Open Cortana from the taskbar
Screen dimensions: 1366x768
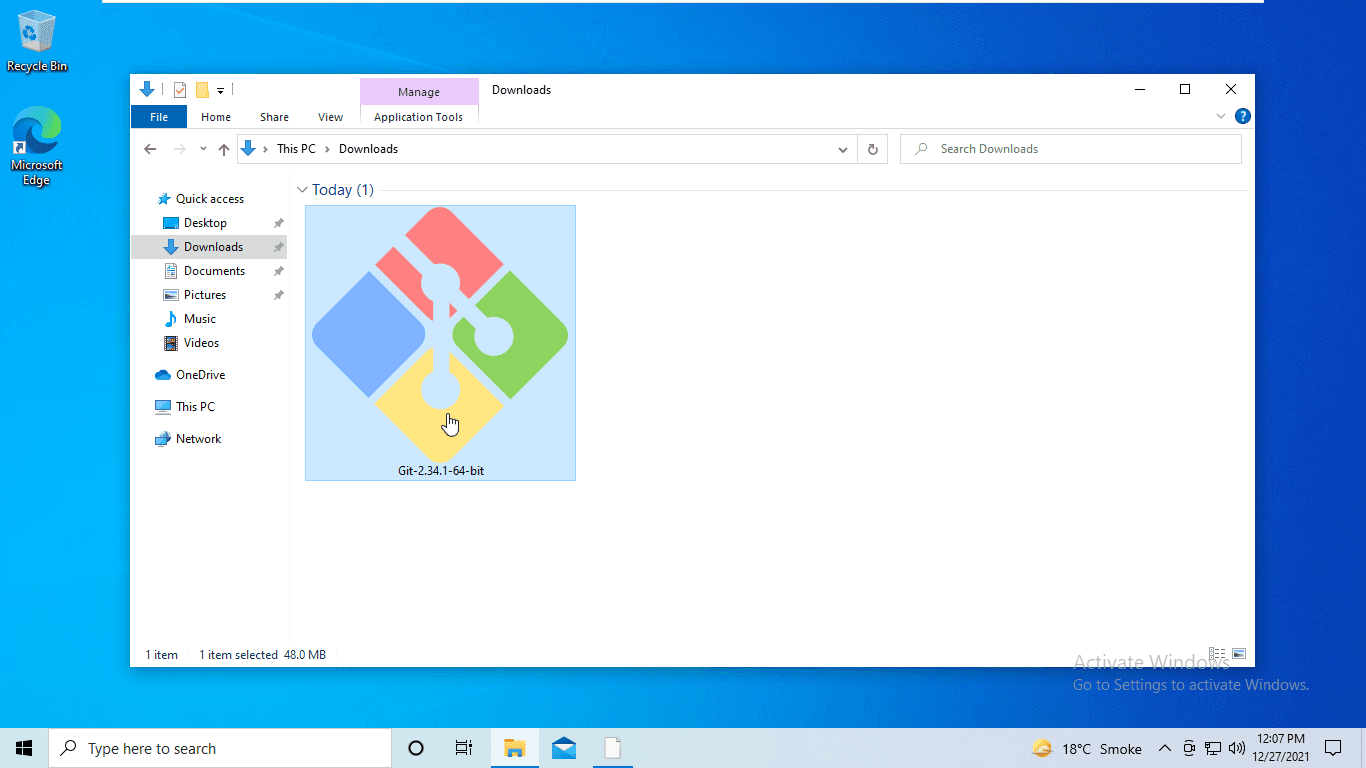click(416, 748)
